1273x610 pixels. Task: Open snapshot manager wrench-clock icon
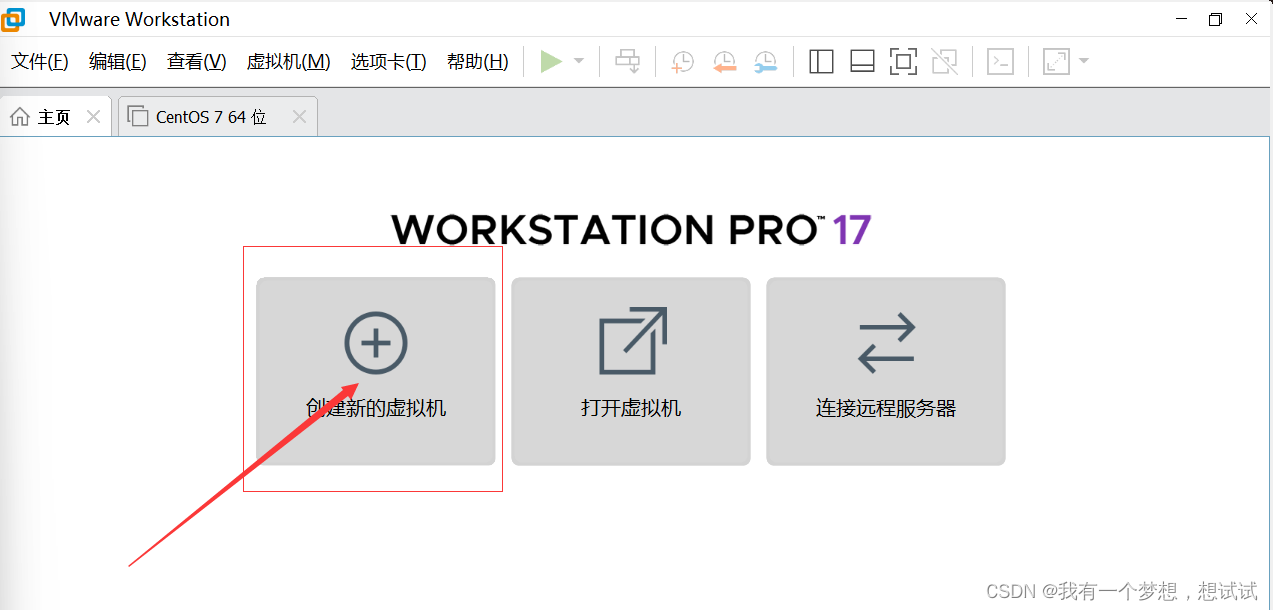click(765, 62)
